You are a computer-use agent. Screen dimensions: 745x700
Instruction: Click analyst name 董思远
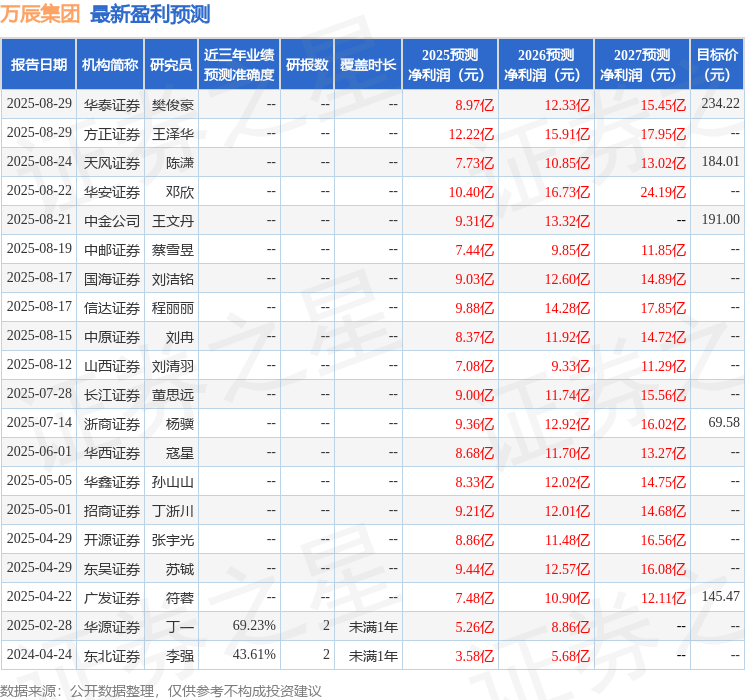pyautogui.click(x=173, y=395)
